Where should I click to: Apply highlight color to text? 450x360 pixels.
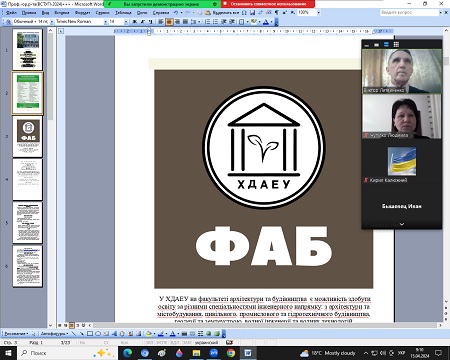click(x=254, y=22)
